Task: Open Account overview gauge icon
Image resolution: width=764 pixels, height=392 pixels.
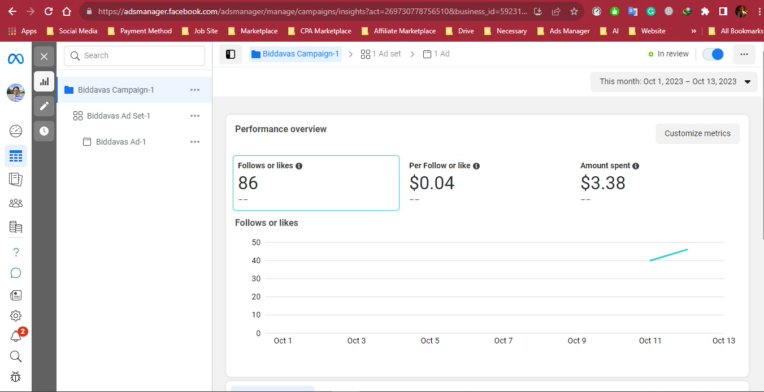Action: coord(16,131)
